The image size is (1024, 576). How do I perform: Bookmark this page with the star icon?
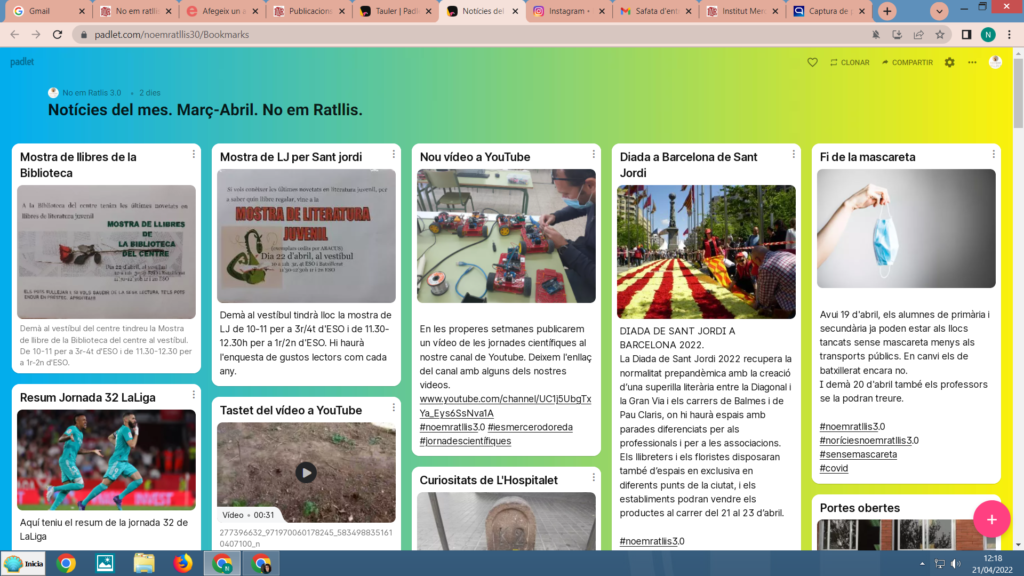point(940,34)
